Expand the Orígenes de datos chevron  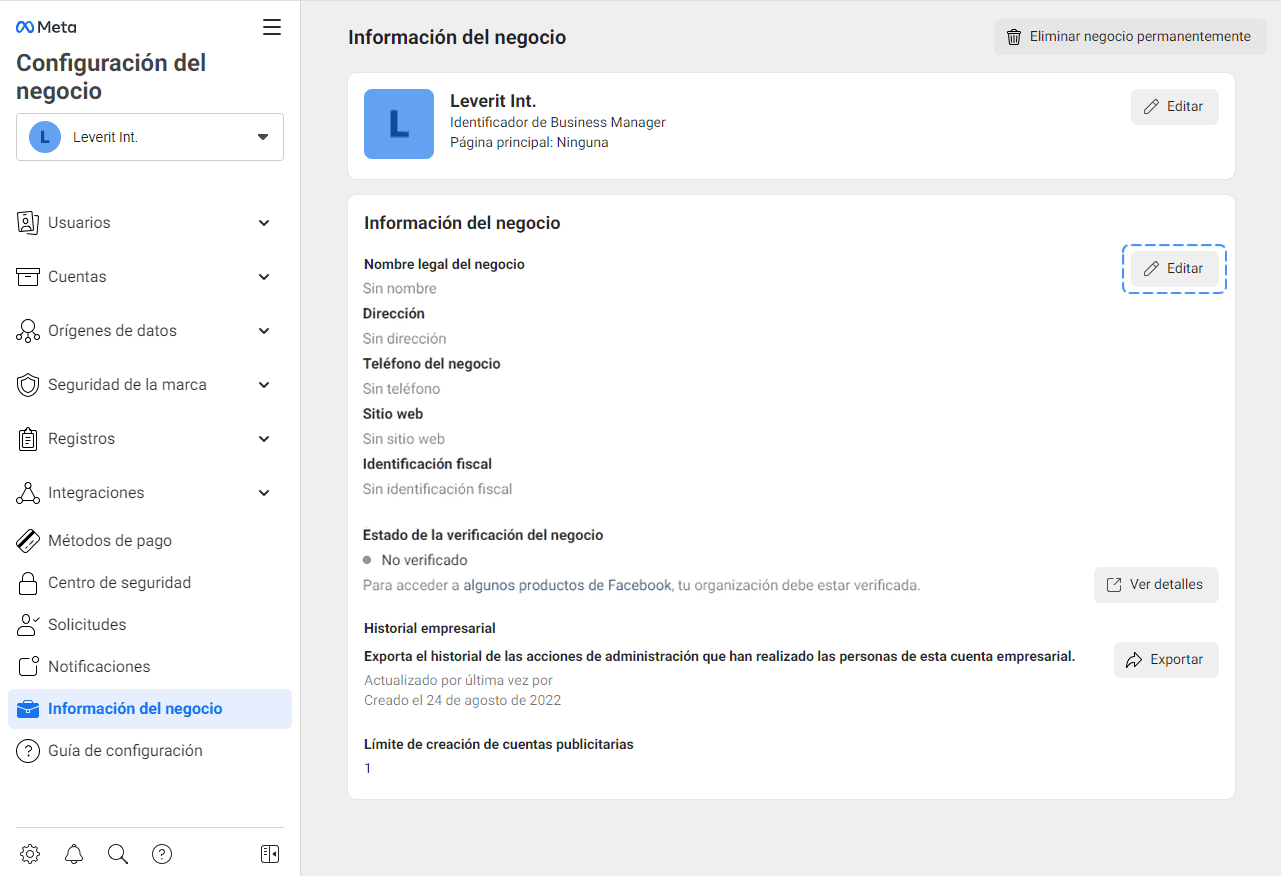pyautogui.click(x=264, y=331)
